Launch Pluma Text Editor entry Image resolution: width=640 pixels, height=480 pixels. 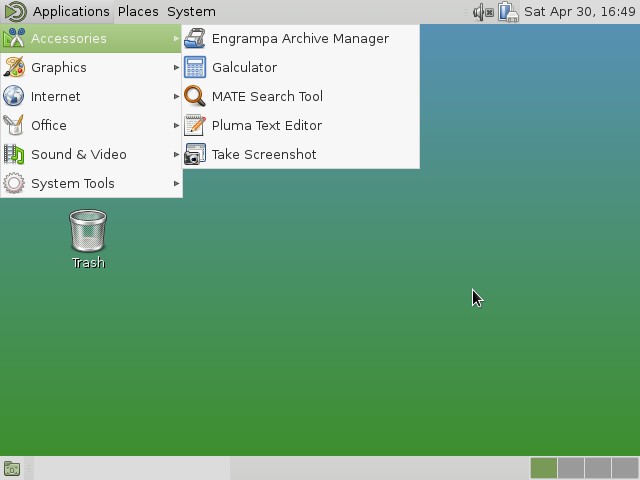301,125
